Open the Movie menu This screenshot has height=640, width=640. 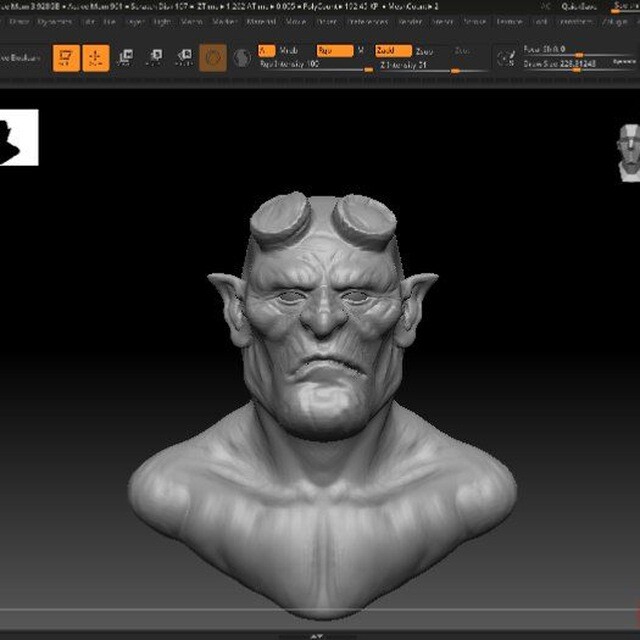(296, 22)
